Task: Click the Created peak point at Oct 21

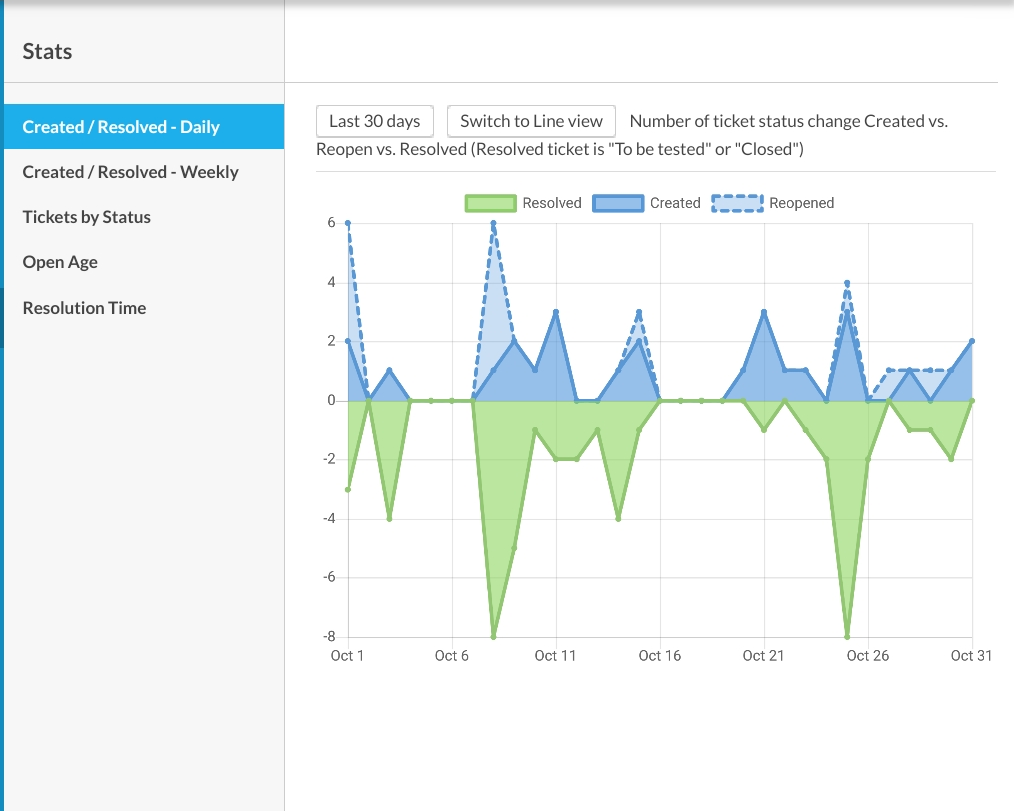Action: (x=764, y=312)
